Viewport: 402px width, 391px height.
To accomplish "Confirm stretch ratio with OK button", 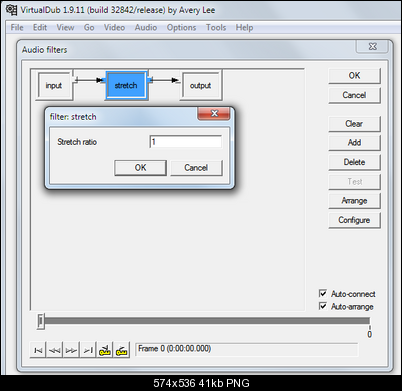I will [x=140, y=168].
